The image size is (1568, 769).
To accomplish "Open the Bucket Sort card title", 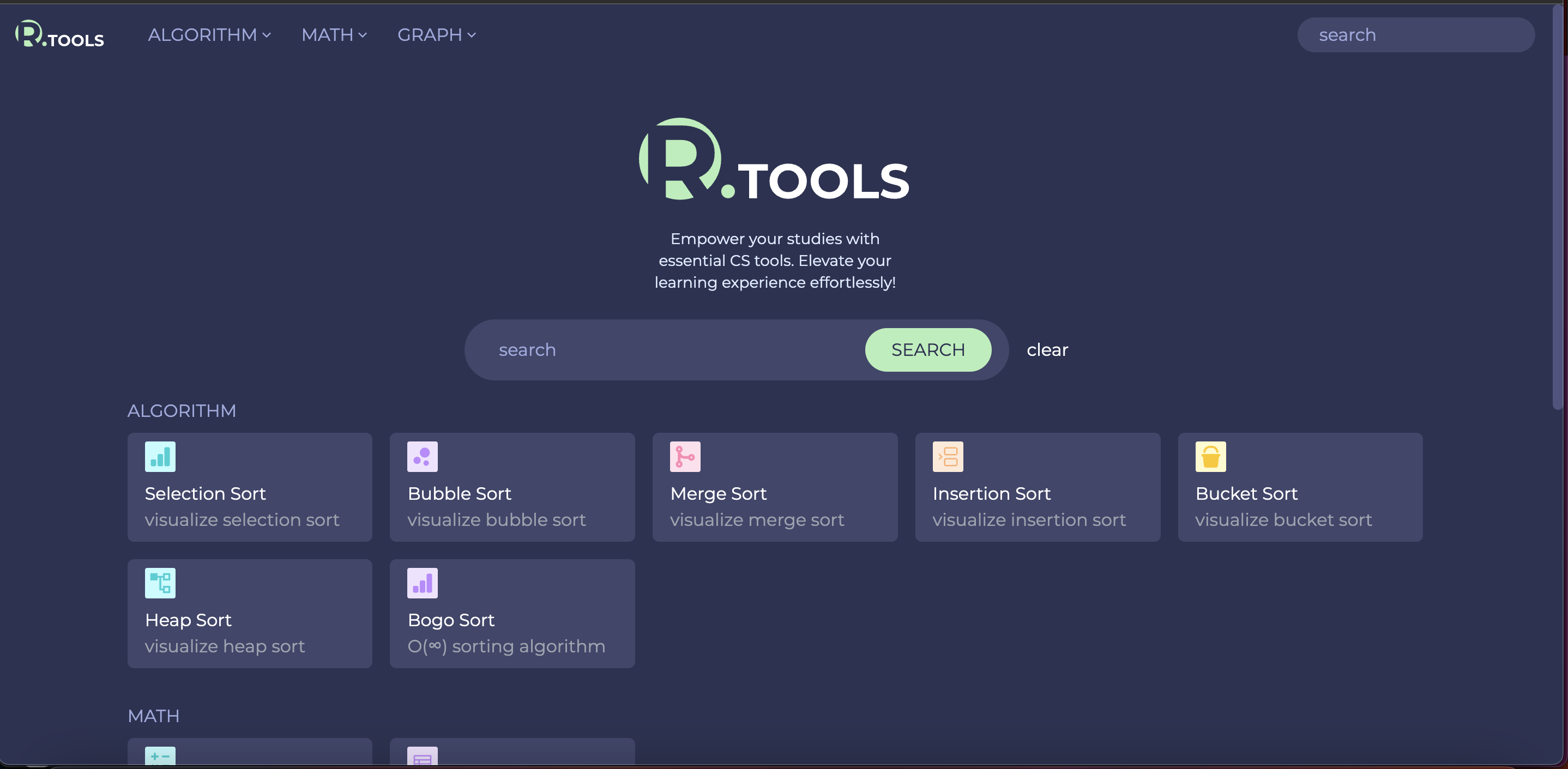I will [1247, 493].
